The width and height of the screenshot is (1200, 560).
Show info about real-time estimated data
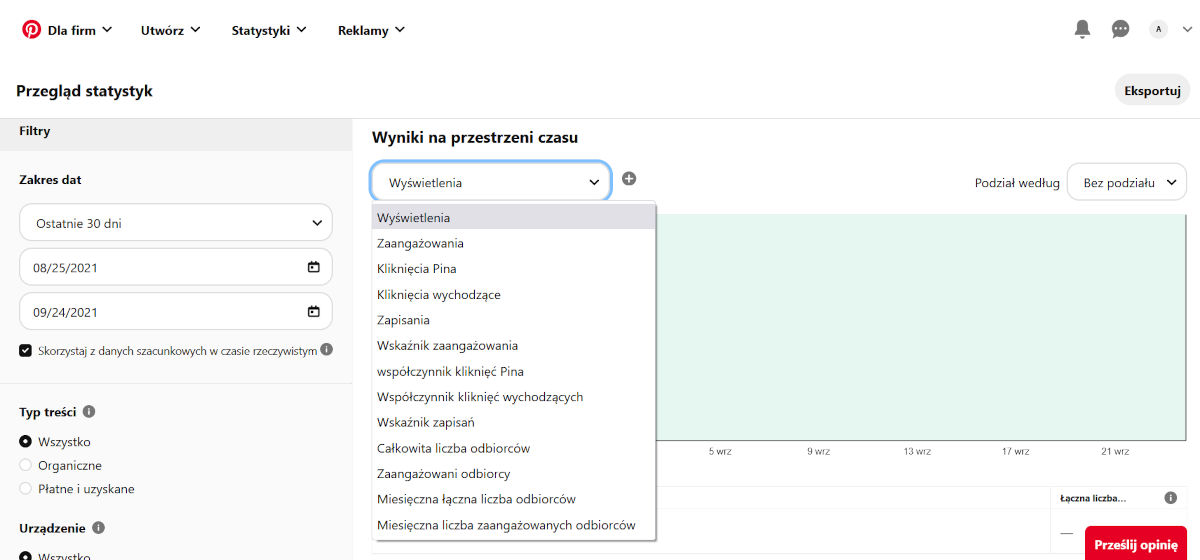click(x=327, y=351)
